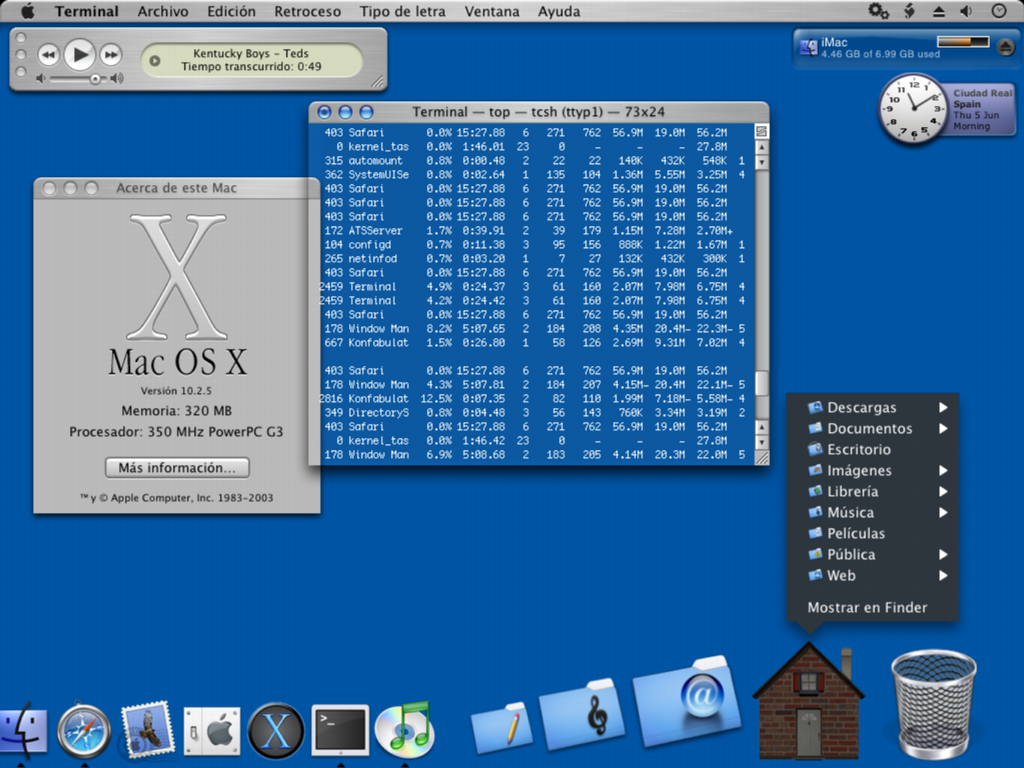The image size is (1024, 768).
Task: Click the Terminal scrollbar thumb
Action: [x=761, y=383]
